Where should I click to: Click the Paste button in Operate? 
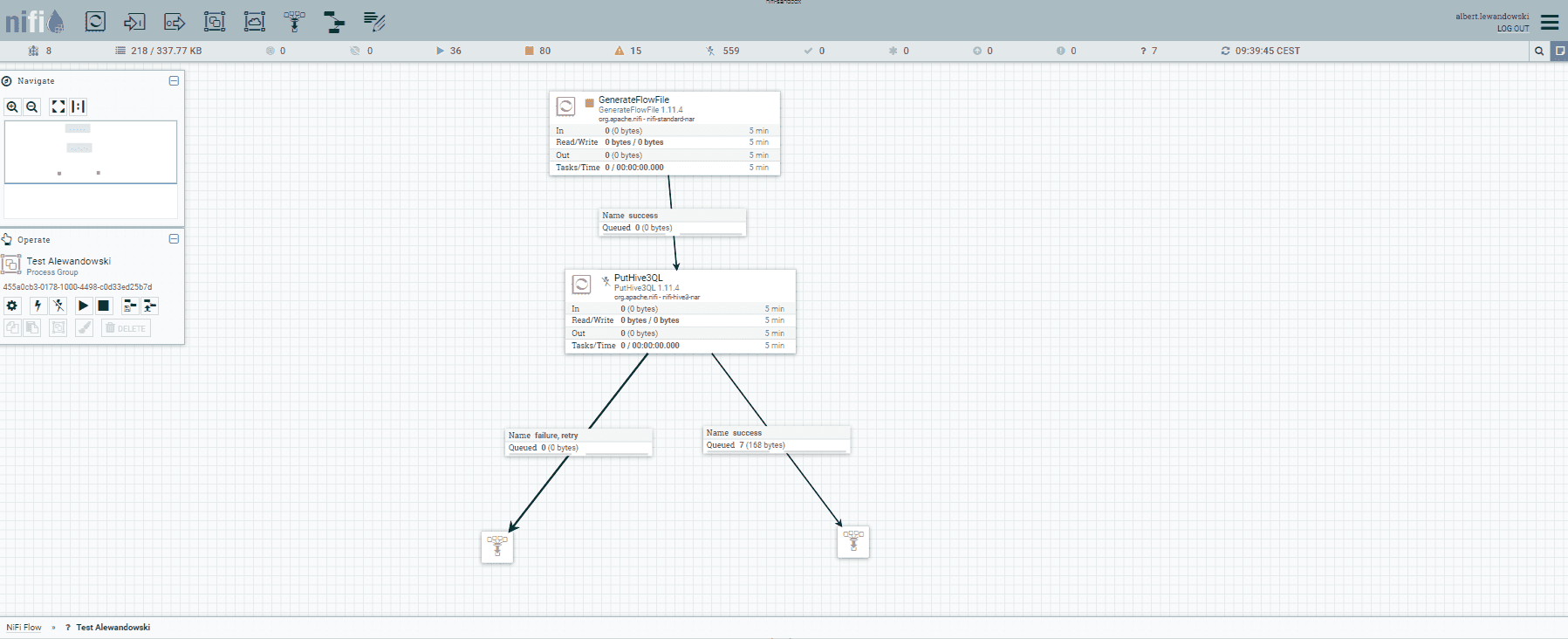pyautogui.click(x=32, y=327)
